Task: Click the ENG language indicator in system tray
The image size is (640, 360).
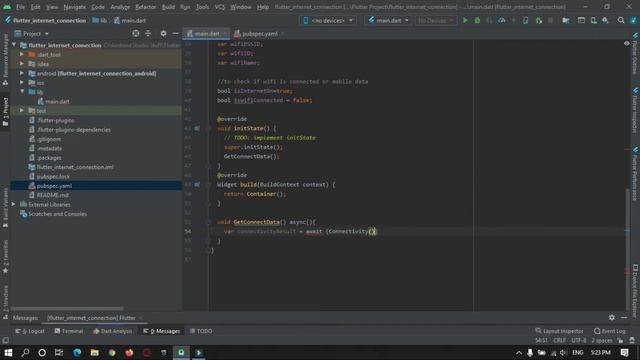Action: pos(578,352)
